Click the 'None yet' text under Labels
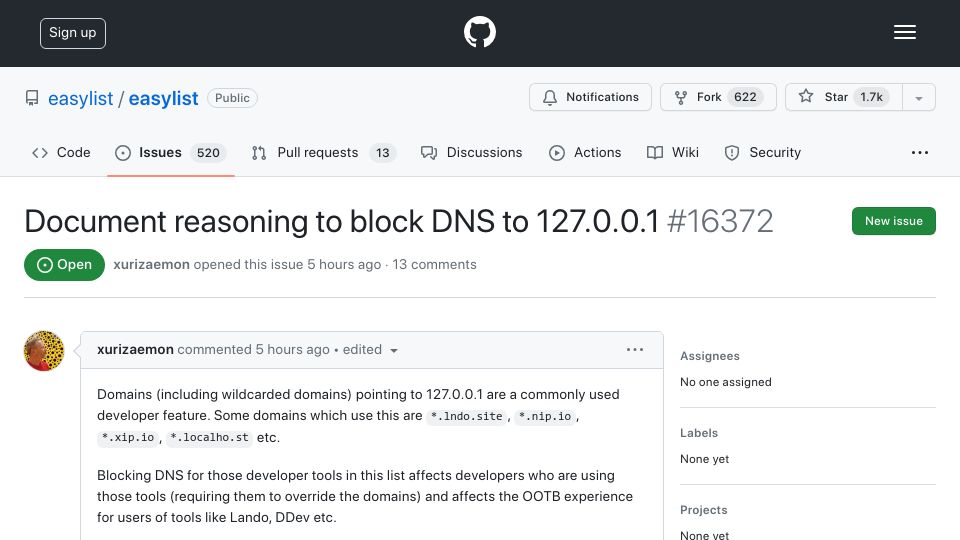960x540 pixels. (704, 459)
